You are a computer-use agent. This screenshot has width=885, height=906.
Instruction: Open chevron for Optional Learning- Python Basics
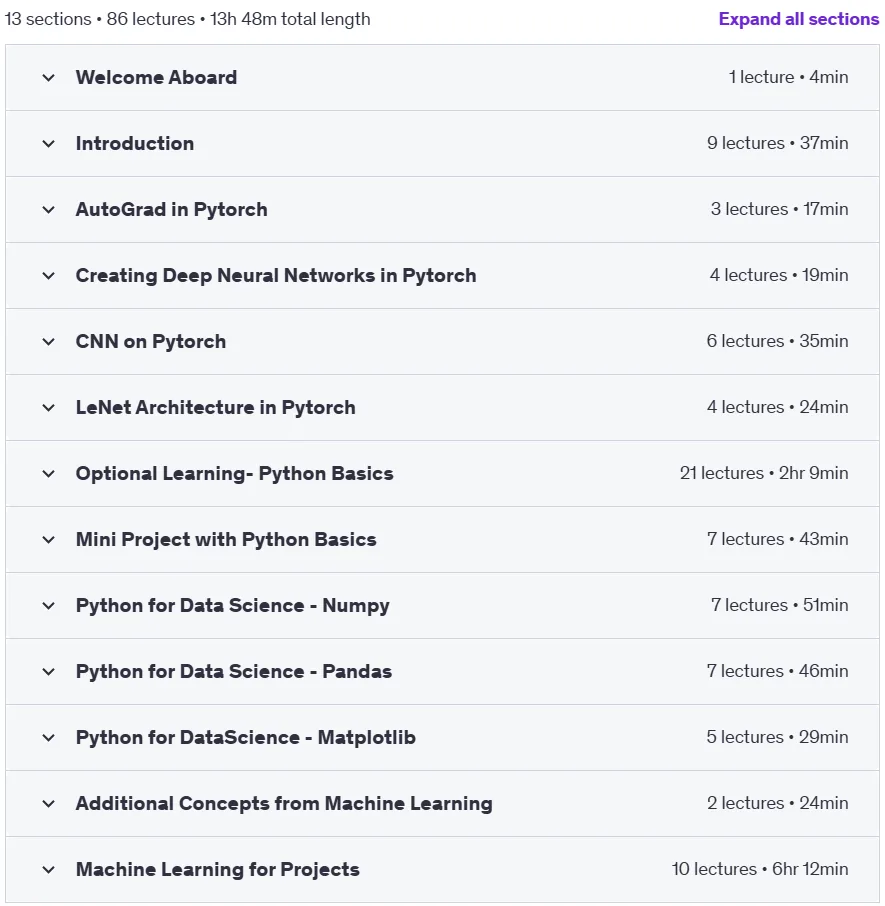click(49, 473)
